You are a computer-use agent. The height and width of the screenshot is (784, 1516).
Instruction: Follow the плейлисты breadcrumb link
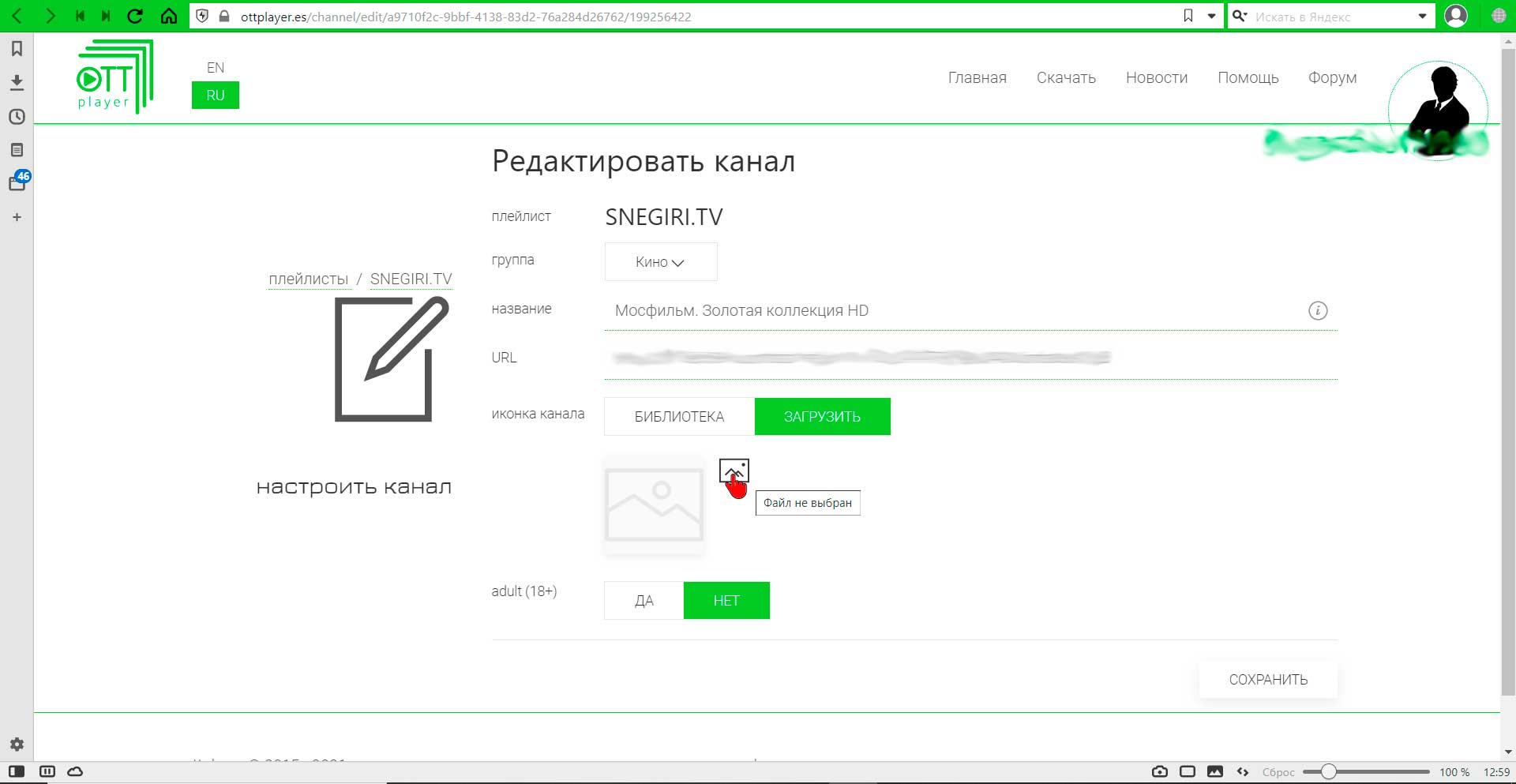point(309,279)
